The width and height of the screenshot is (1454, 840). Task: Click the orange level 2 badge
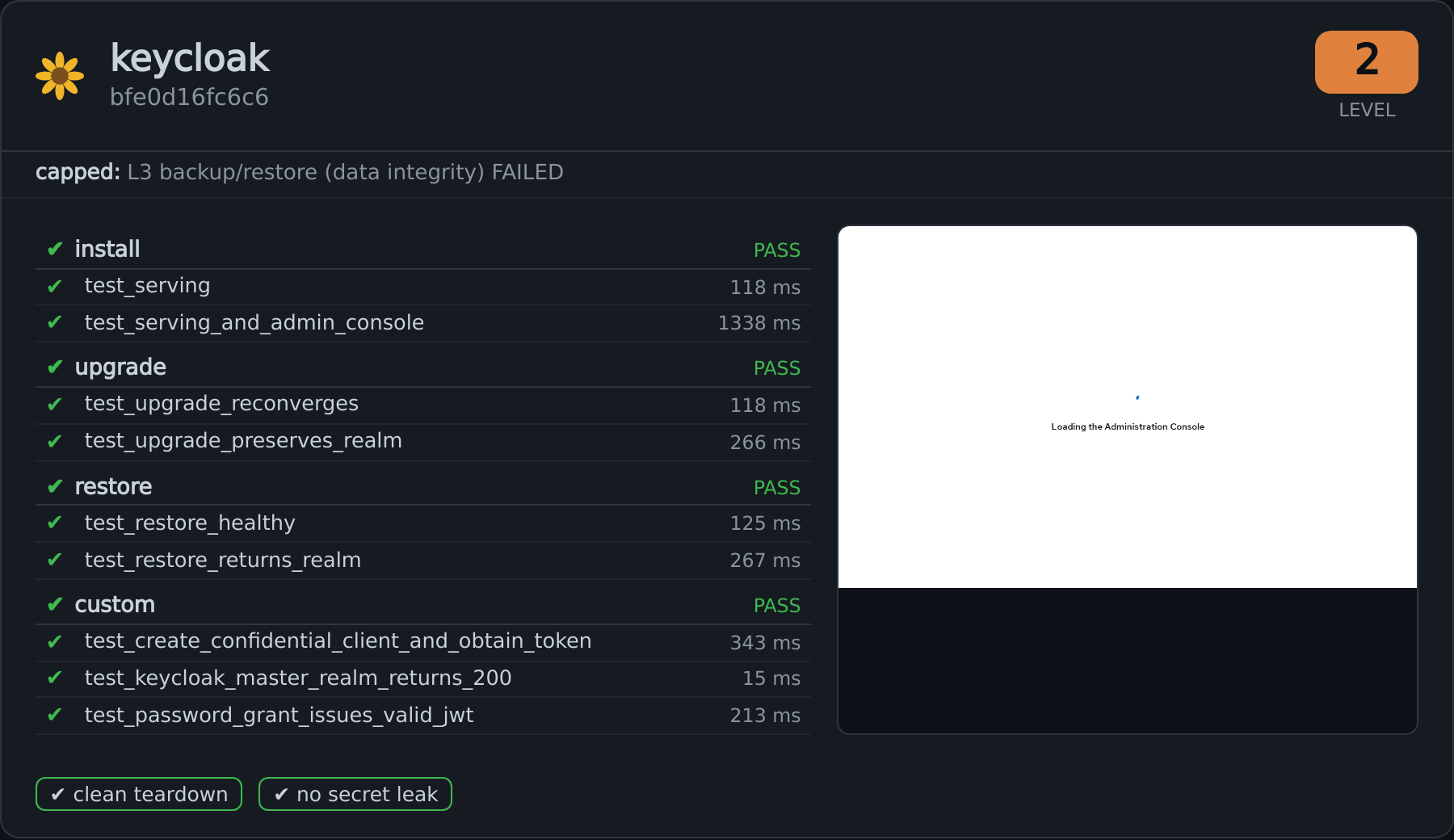[x=1366, y=62]
